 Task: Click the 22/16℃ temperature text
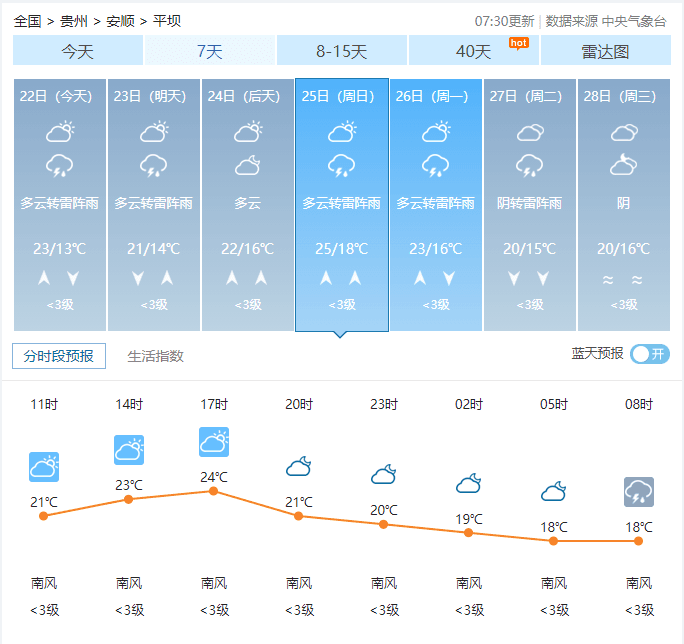(247, 249)
